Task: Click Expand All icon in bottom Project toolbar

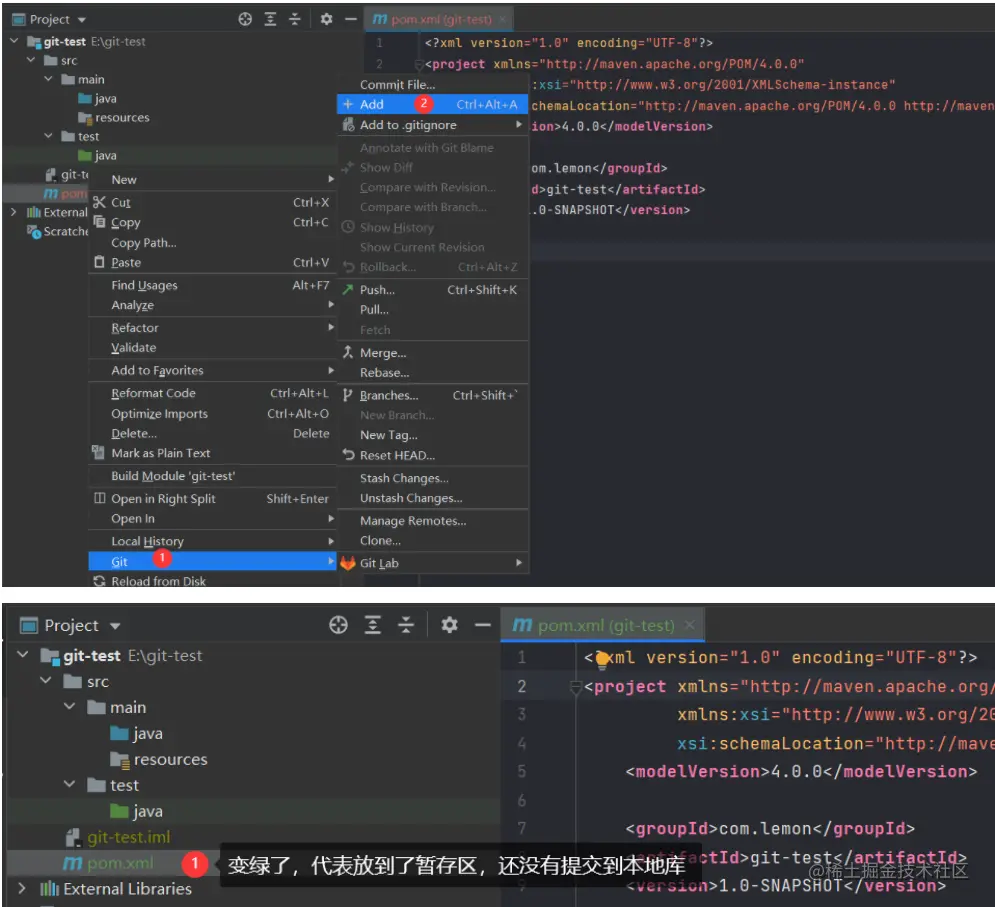Action: coord(372,625)
